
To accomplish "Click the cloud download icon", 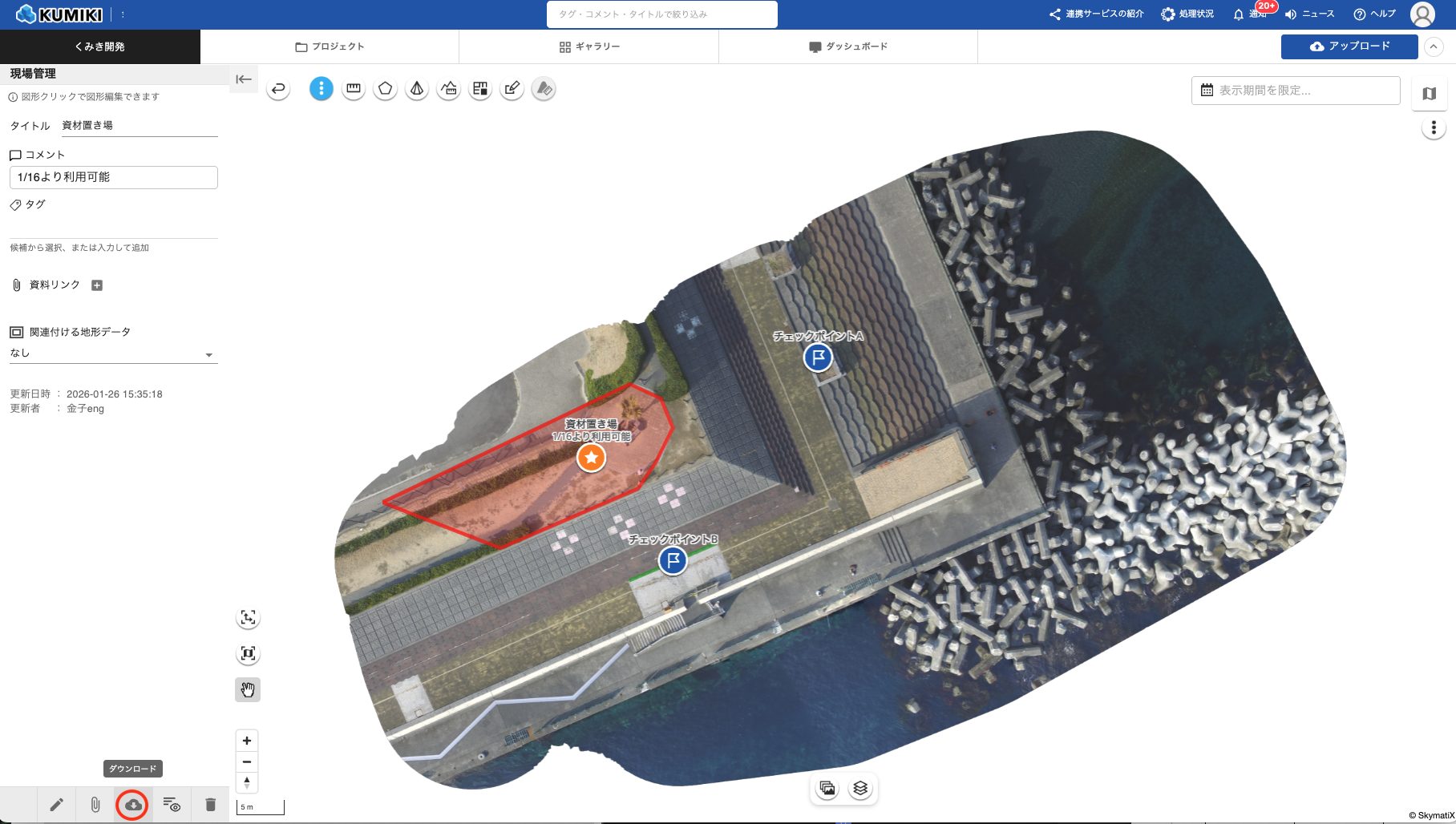I will [x=133, y=805].
